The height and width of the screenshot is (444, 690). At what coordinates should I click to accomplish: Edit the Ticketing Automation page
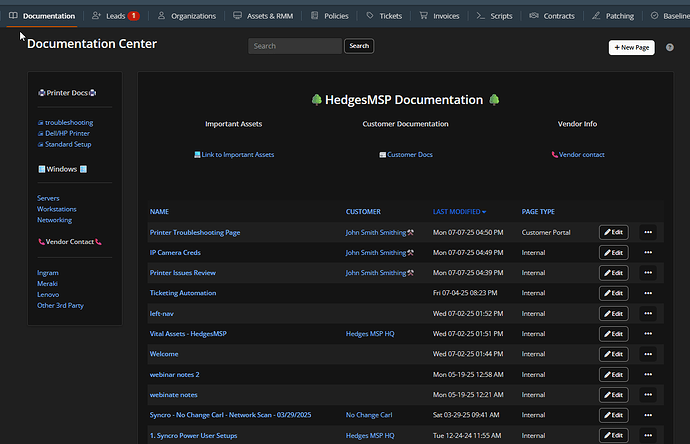[613, 293]
